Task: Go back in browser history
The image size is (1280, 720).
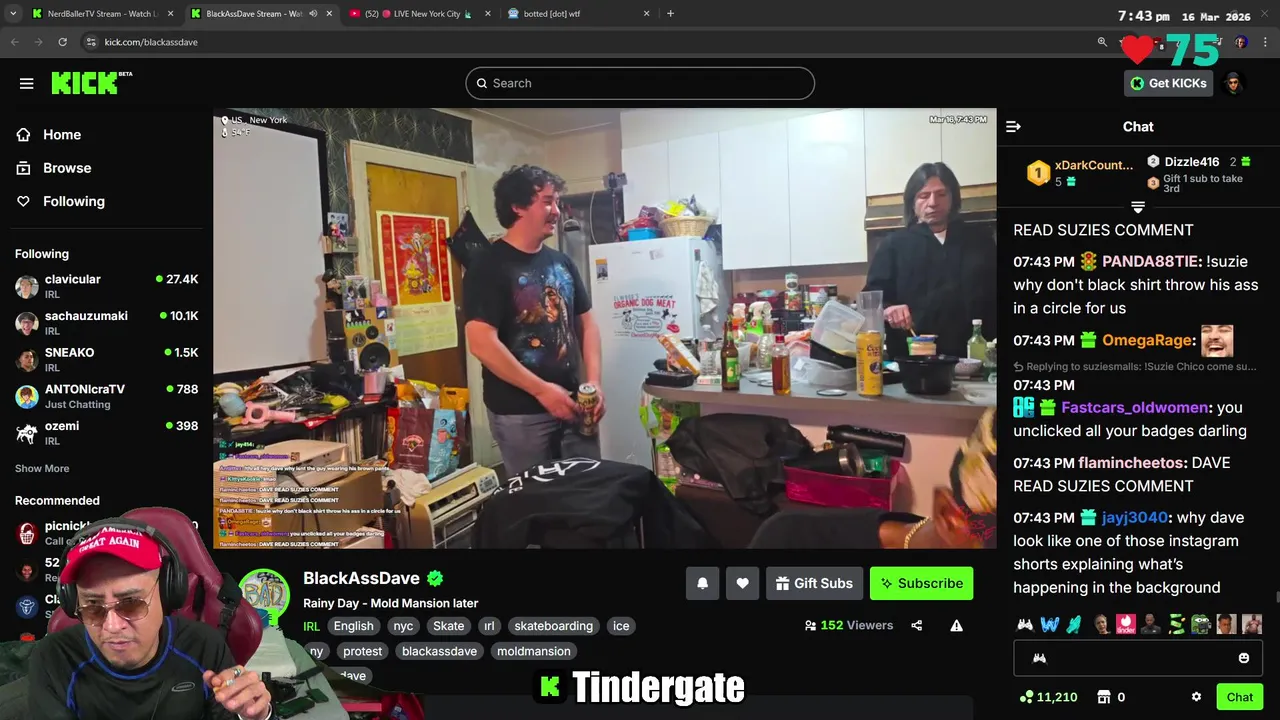Action: [x=14, y=42]
